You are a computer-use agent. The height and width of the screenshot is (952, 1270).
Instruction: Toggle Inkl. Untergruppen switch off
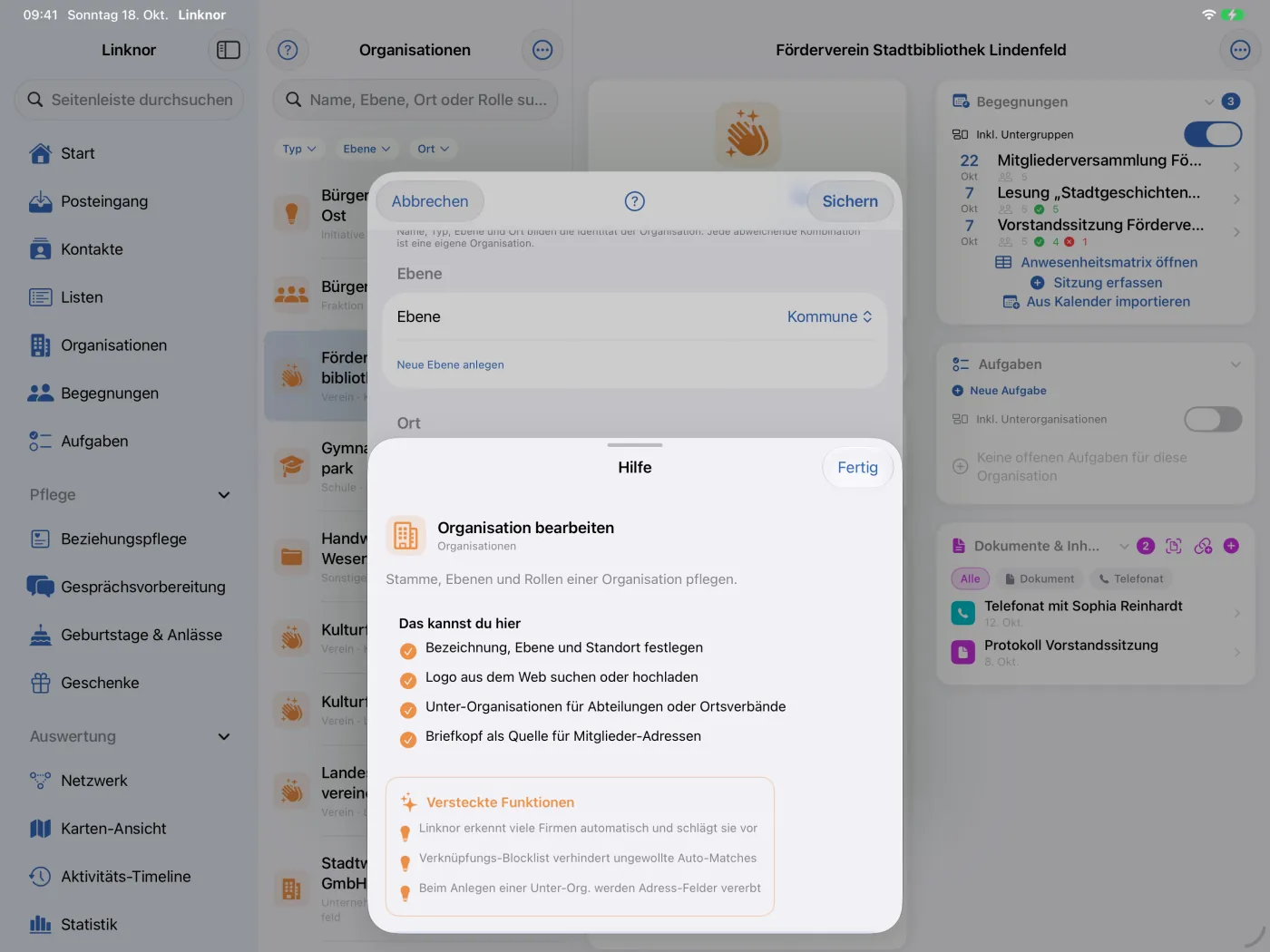(1213, 134)
